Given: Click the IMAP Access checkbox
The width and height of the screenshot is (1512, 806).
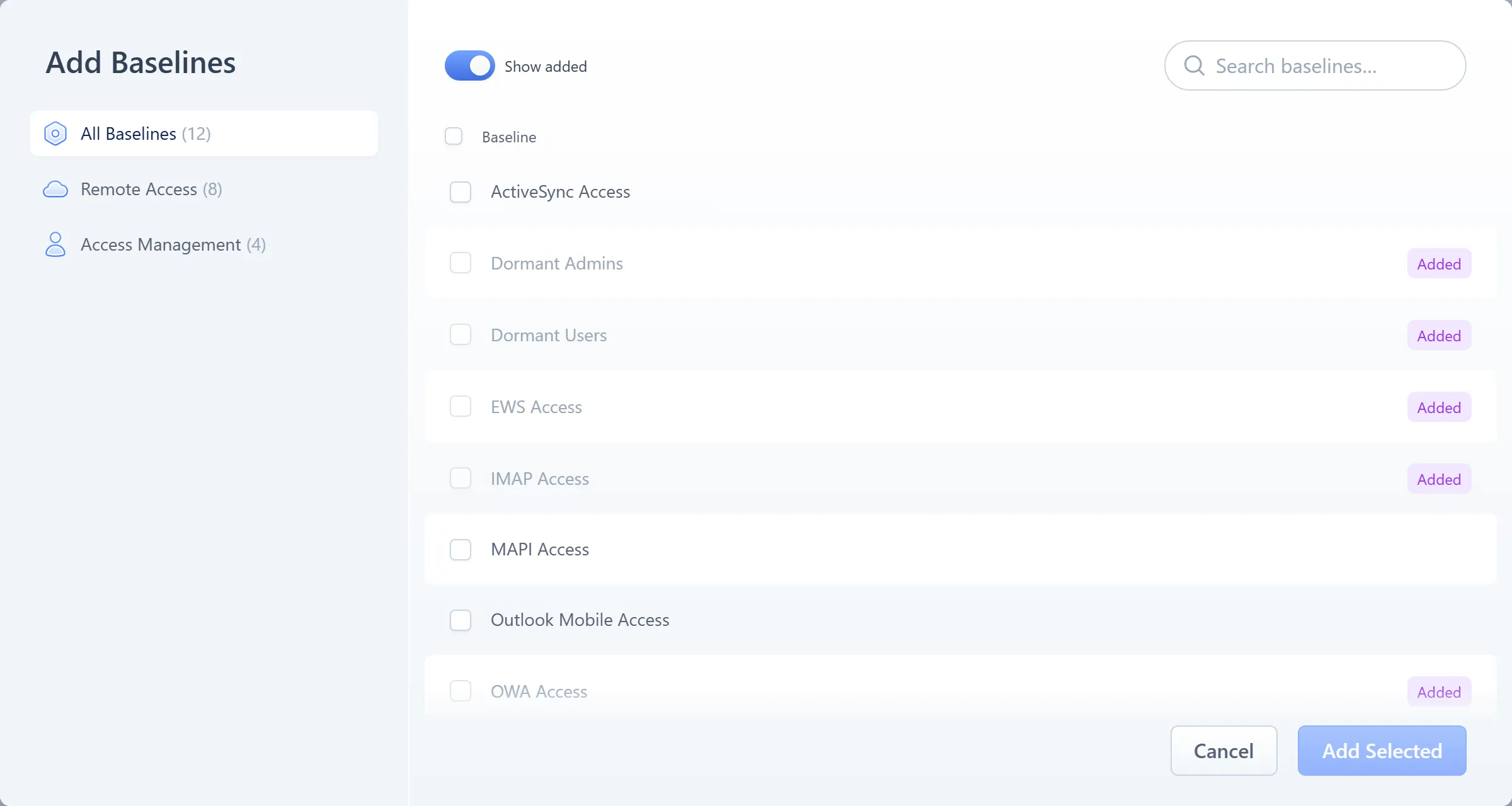Looking at the screenshot, I should [461, 478].
